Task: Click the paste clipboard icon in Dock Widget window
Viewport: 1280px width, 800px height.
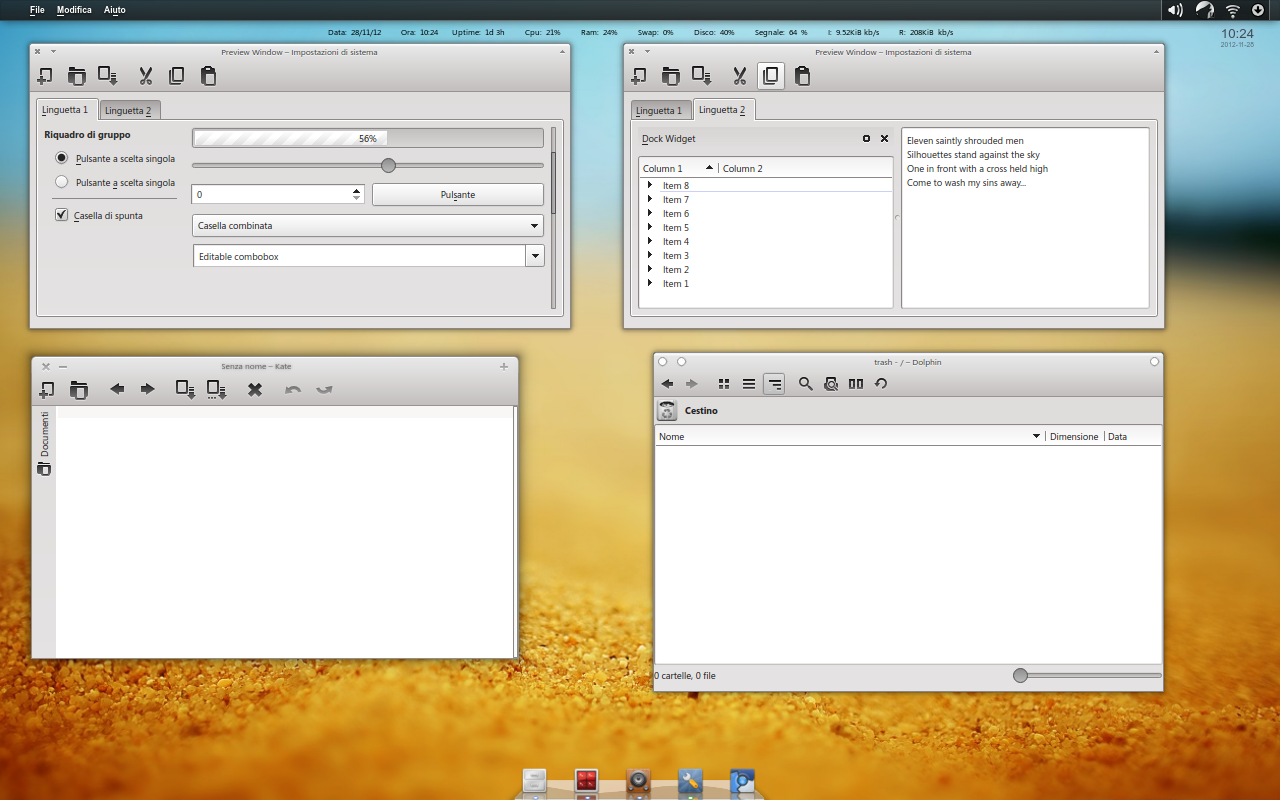Action: 802,75
